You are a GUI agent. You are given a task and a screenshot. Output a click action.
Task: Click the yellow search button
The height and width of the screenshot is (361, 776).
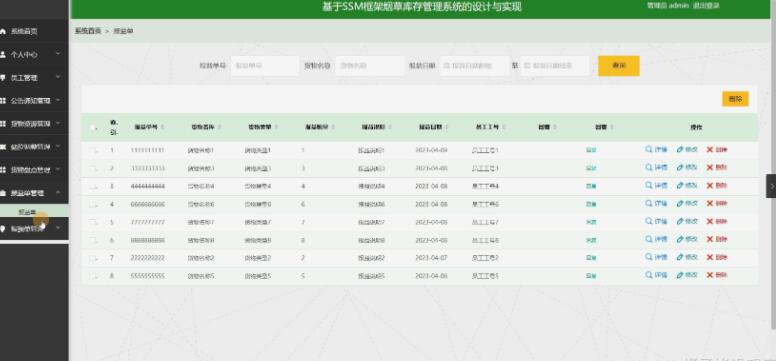pos(619,65)
